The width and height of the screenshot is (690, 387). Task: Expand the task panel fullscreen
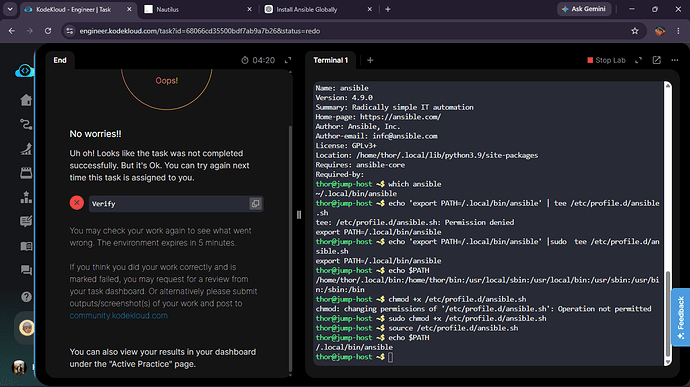[288, 60]
